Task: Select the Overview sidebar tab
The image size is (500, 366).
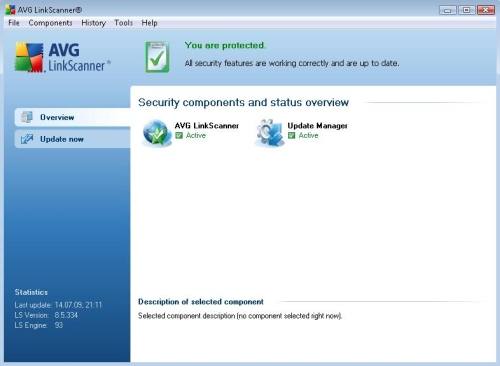Action: [x=72, y=117]
